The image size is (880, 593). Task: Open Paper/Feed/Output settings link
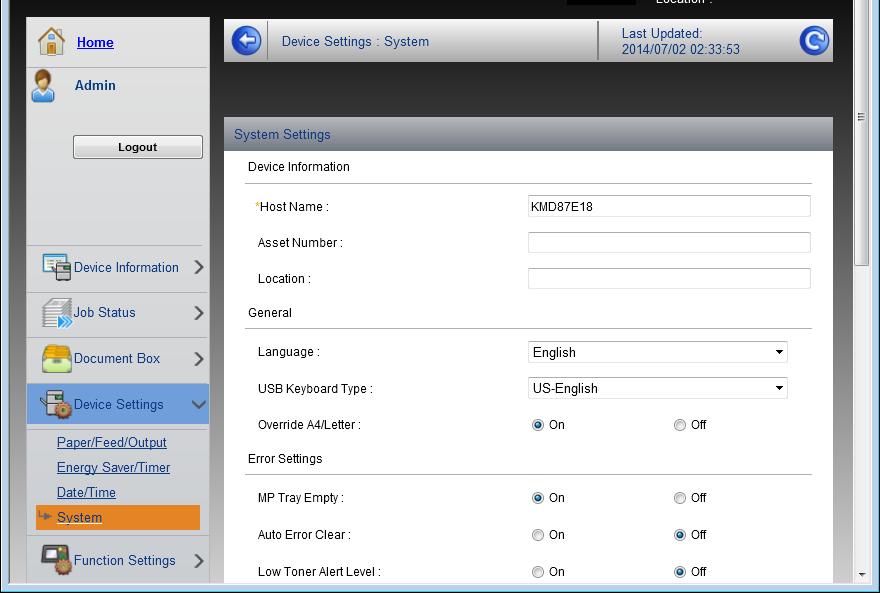[x=112, y=442]
